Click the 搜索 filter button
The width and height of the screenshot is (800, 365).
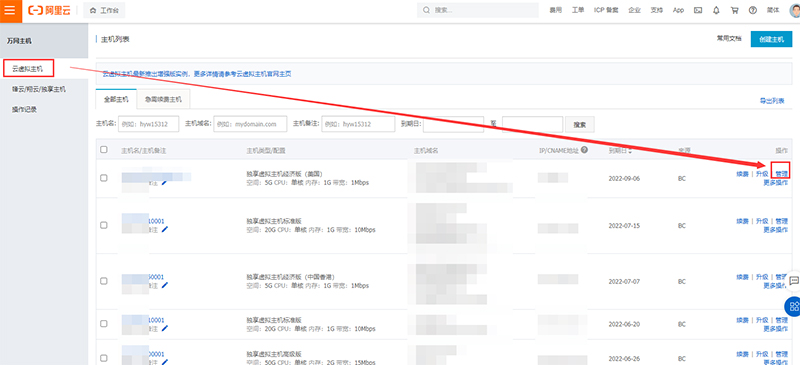(580, 124)
